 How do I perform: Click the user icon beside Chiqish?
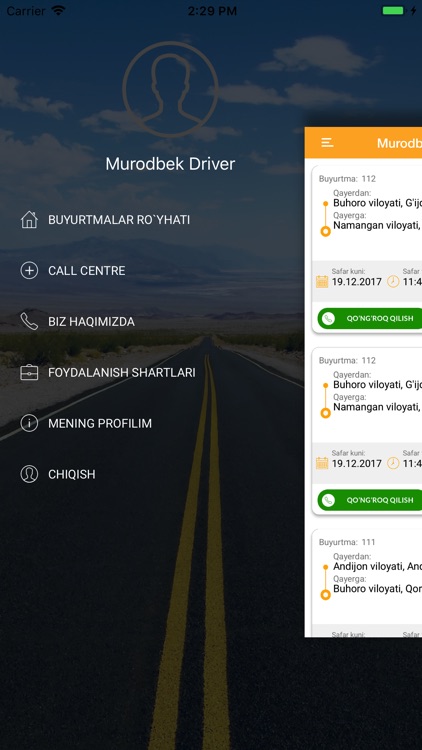pyautogui.click(x=29, y=474)
